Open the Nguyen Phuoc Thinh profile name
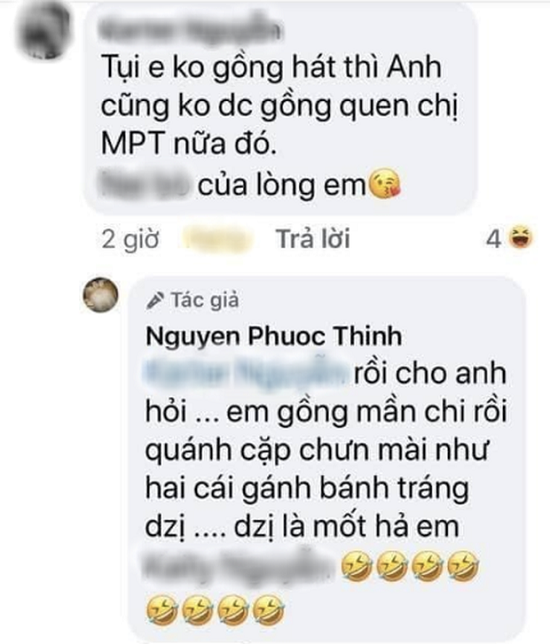 coord(274,336)
